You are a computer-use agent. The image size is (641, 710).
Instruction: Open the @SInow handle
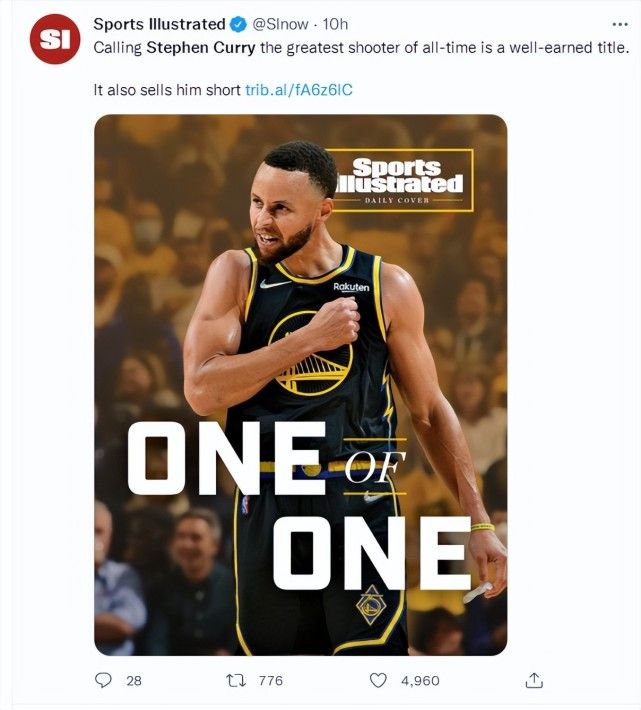point(280,24)
